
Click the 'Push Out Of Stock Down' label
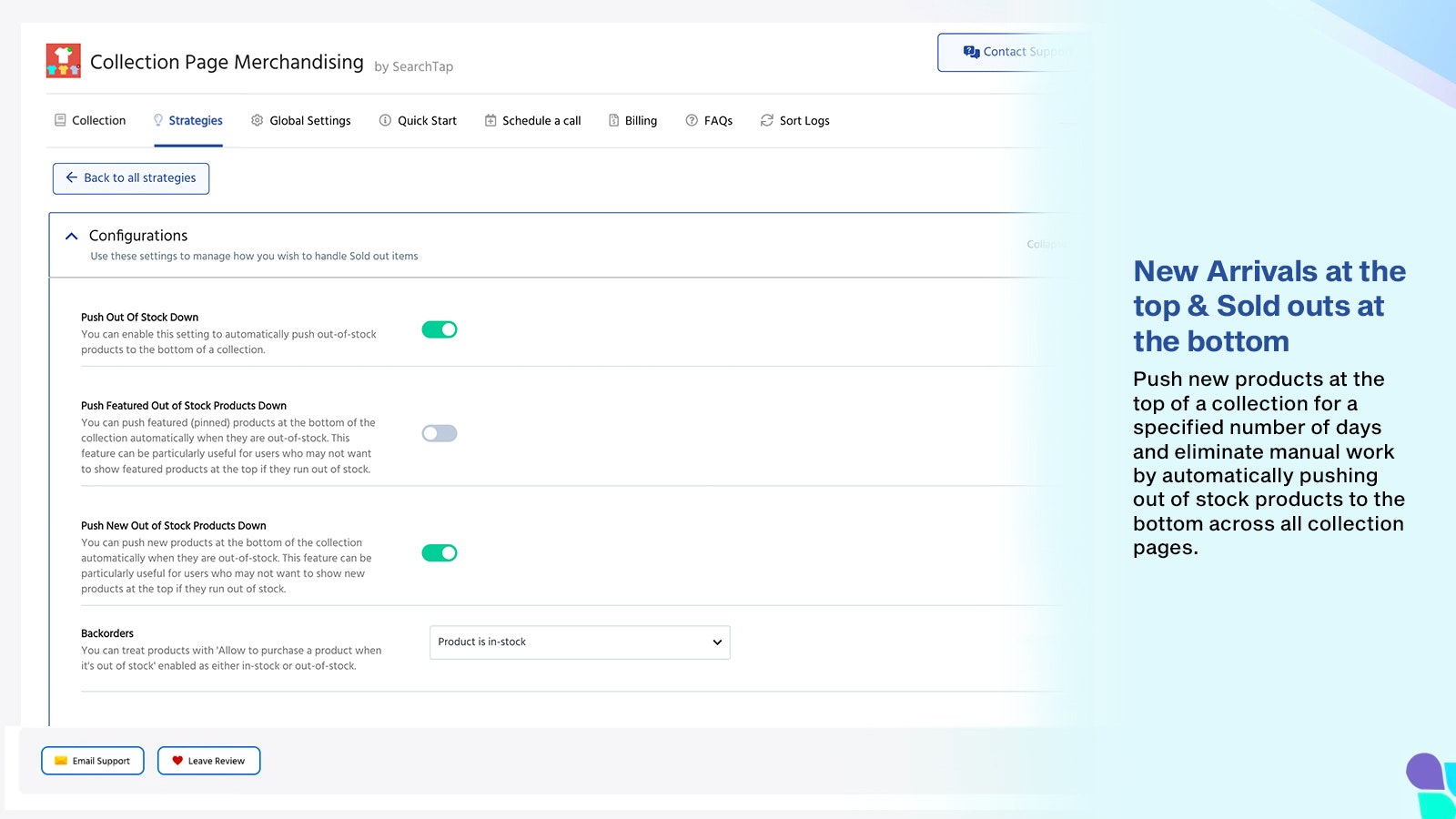(x=139, y=318)
